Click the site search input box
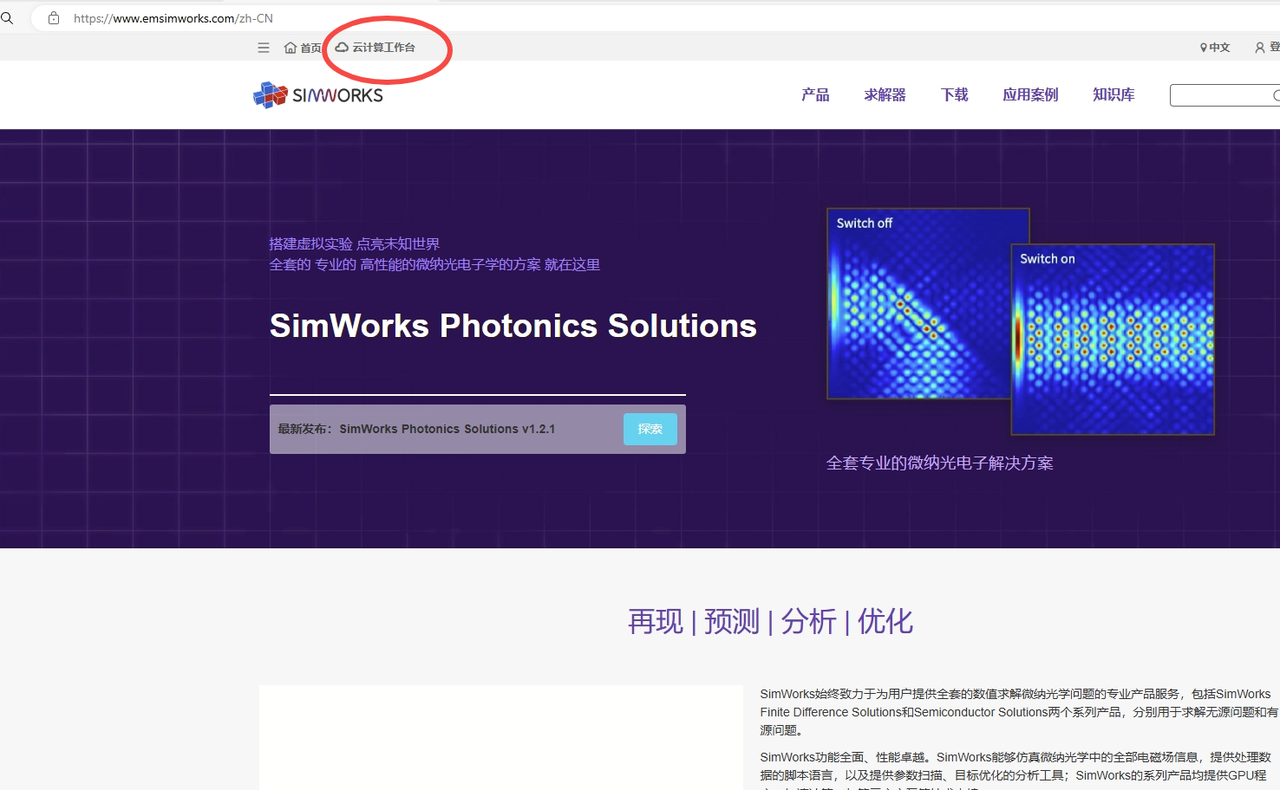Viewport: 1280px width, 790px height. tap(1225, 95)
